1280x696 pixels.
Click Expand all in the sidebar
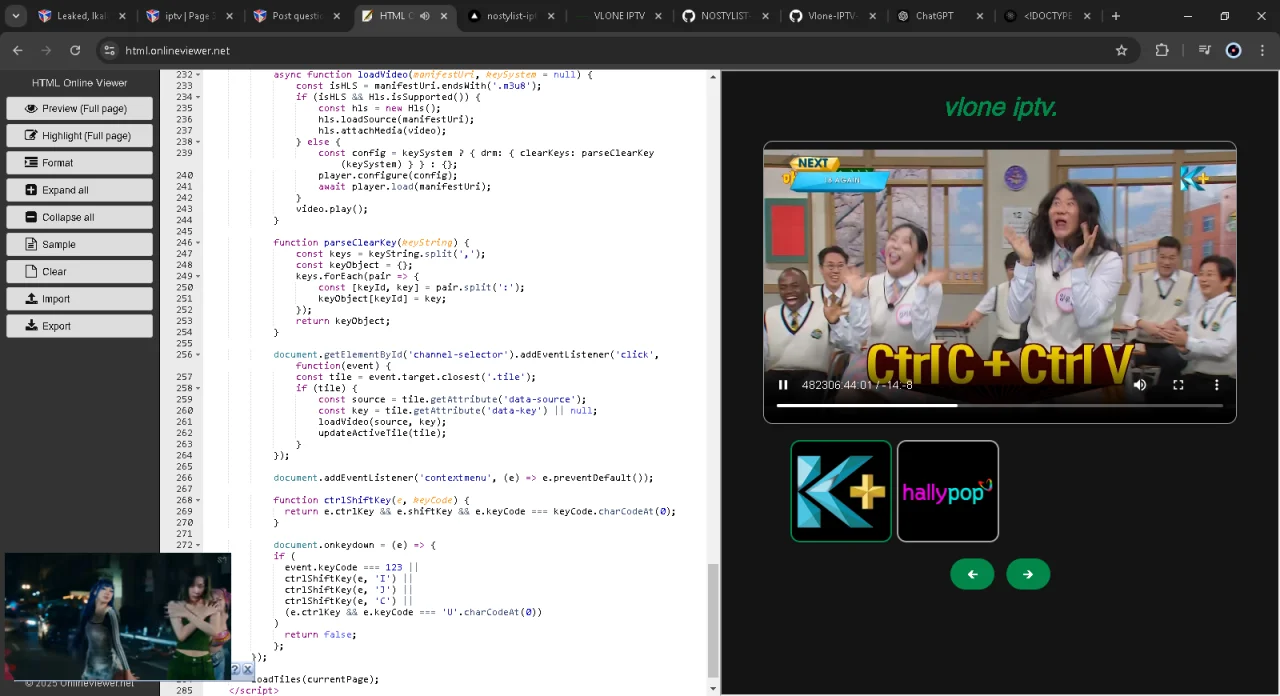tap(79, 190)
